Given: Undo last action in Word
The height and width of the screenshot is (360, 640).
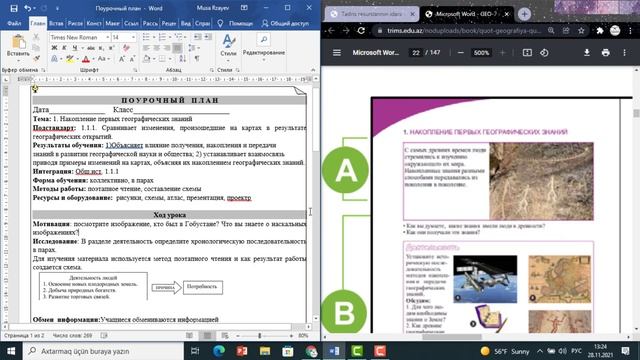Looking at the screenshot, I should [27, 8].
